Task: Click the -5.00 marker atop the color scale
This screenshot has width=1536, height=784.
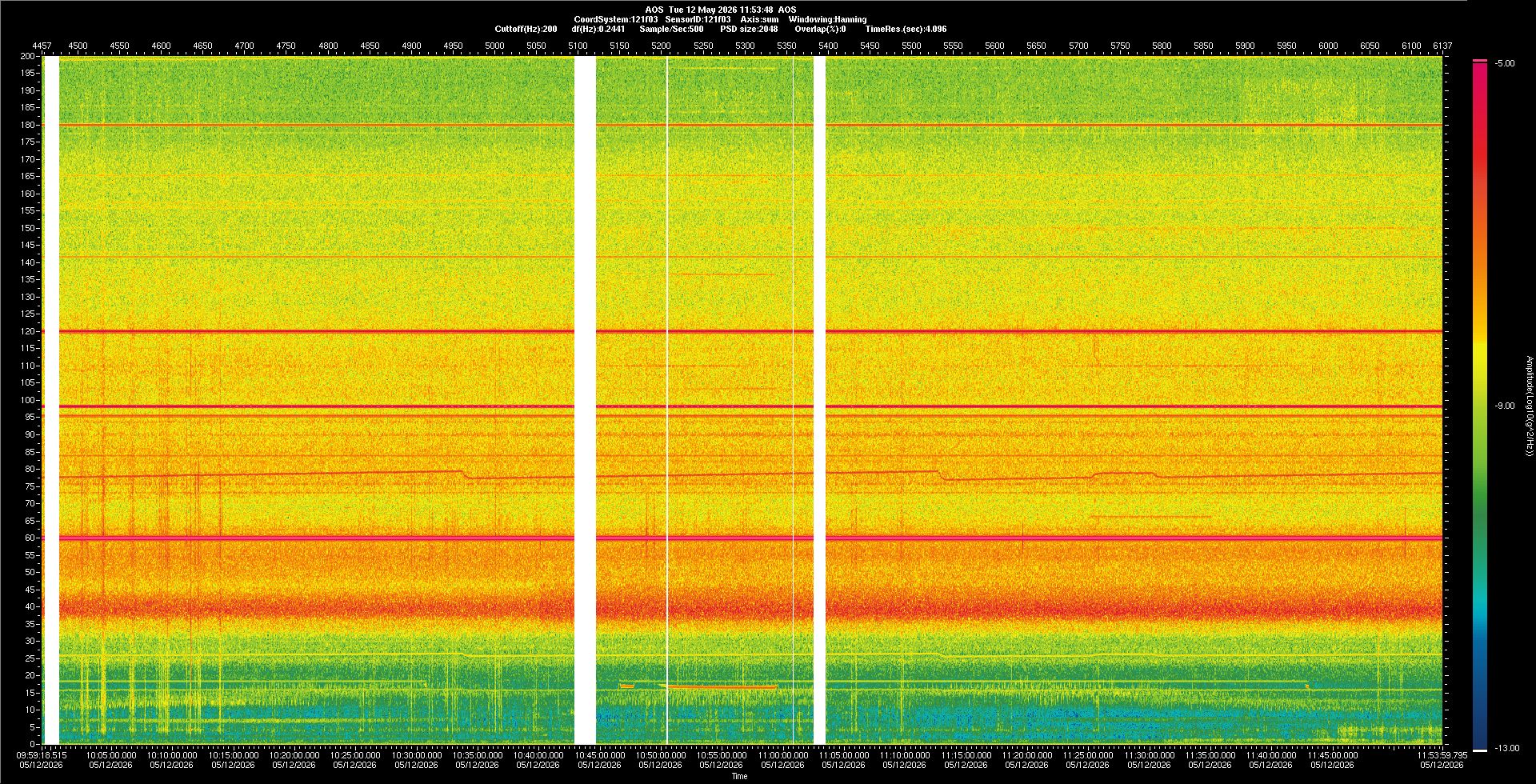Action: point(1504,63)
